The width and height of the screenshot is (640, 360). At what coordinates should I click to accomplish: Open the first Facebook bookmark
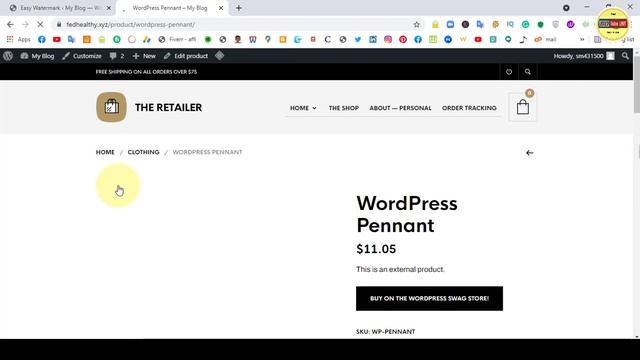42,39
